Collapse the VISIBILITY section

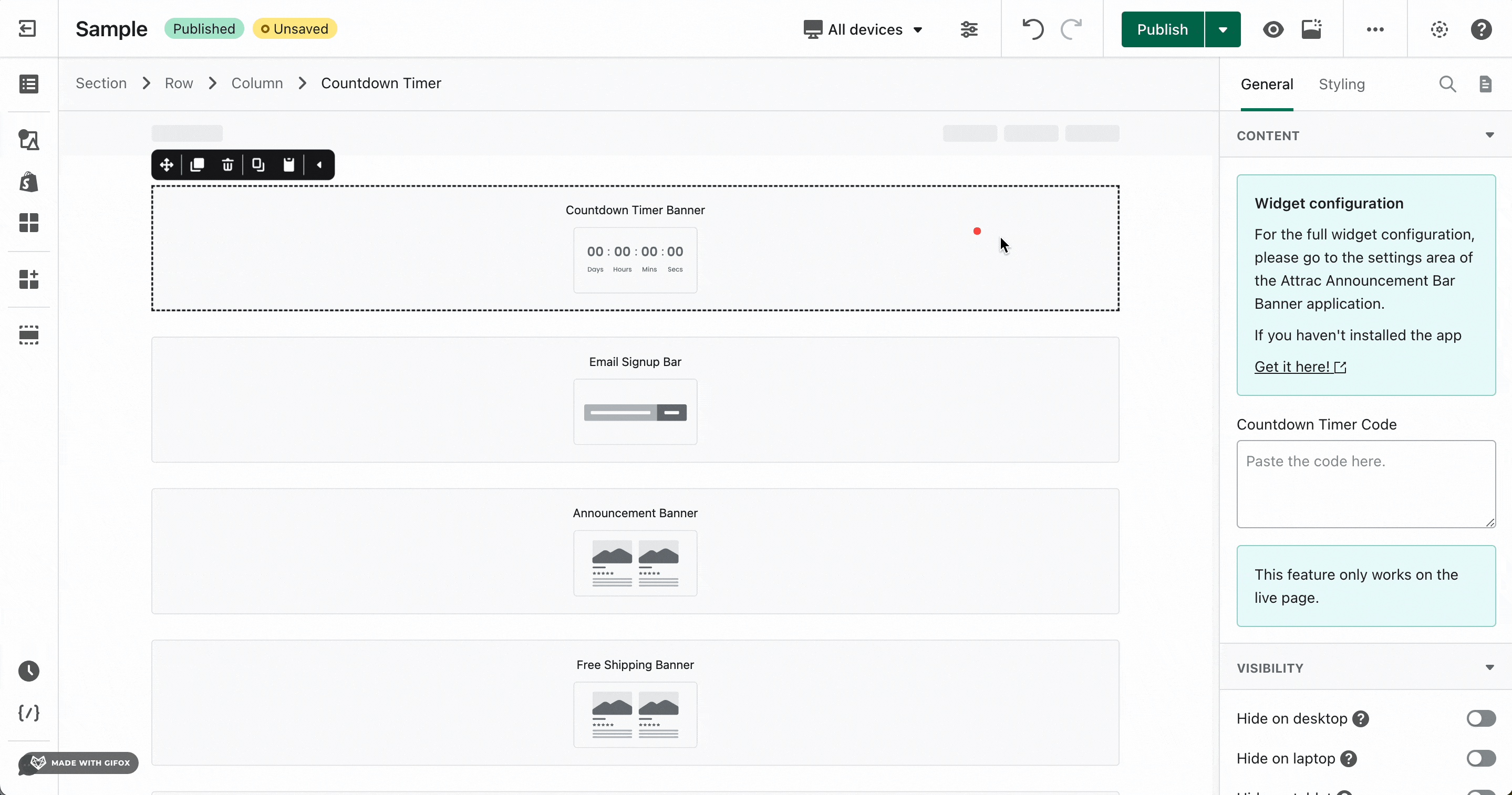(x=1489, y=668)
